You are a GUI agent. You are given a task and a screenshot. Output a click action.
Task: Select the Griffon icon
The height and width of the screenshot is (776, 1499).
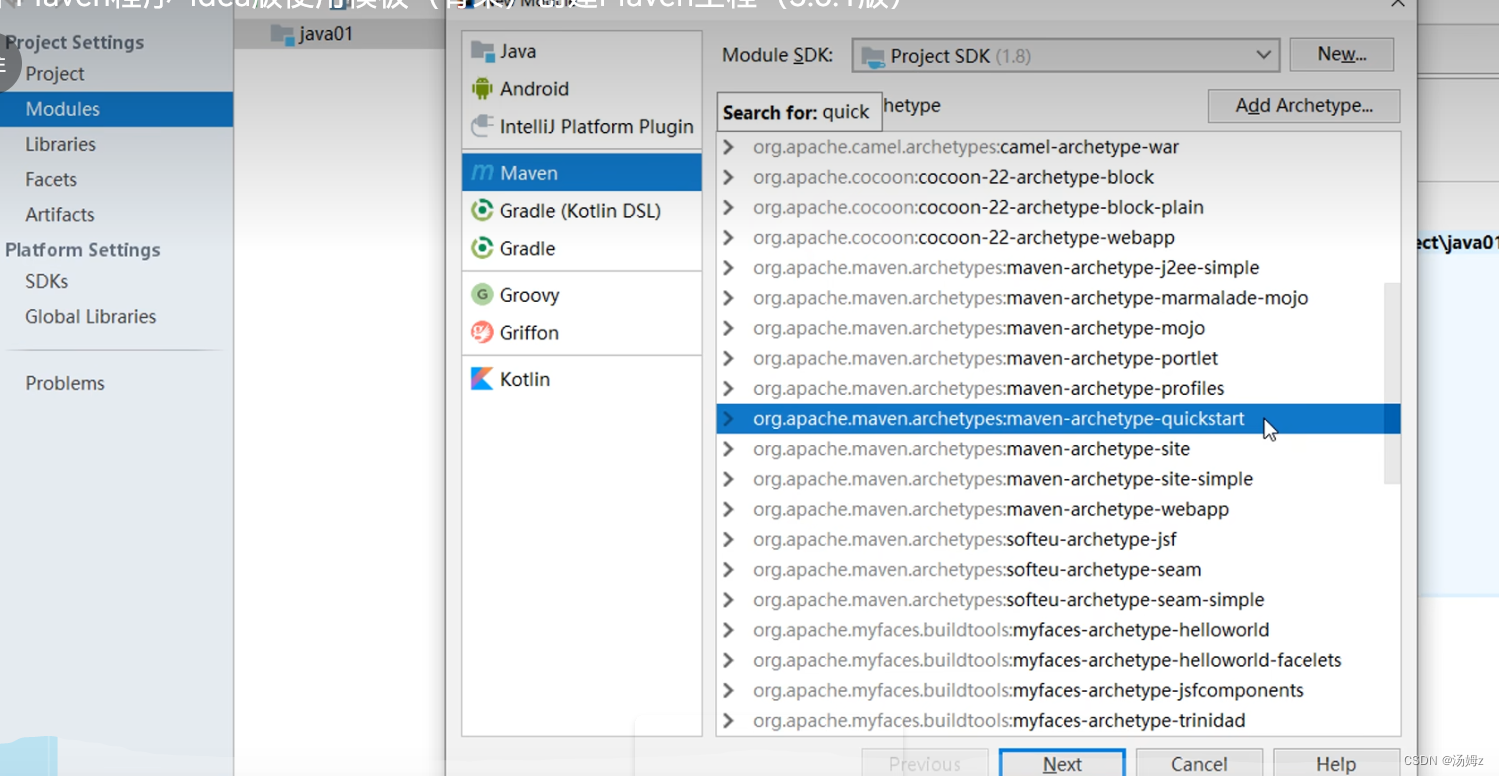(482, 332)
